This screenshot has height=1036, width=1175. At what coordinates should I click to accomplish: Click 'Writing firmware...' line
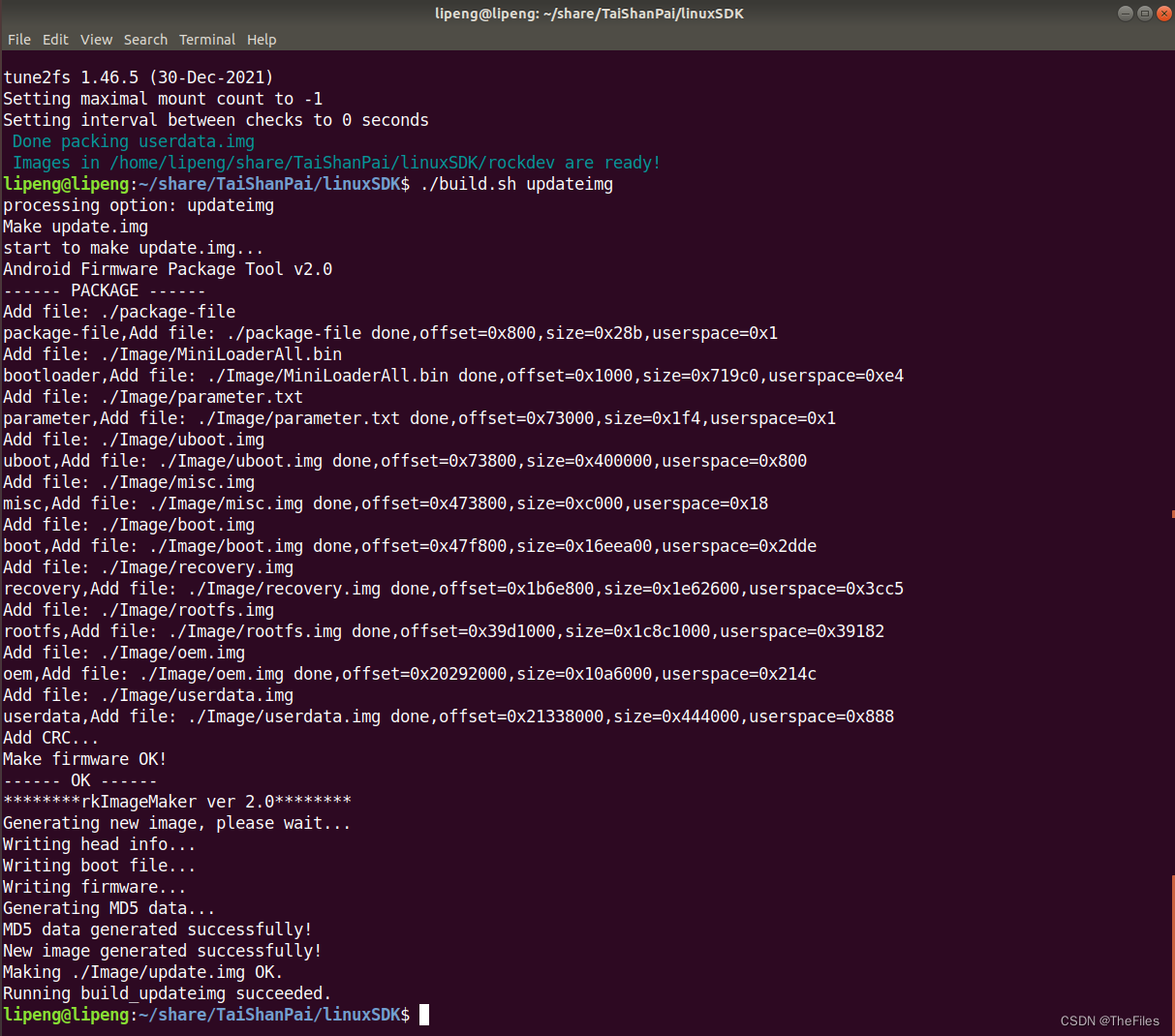coord(95,887)
